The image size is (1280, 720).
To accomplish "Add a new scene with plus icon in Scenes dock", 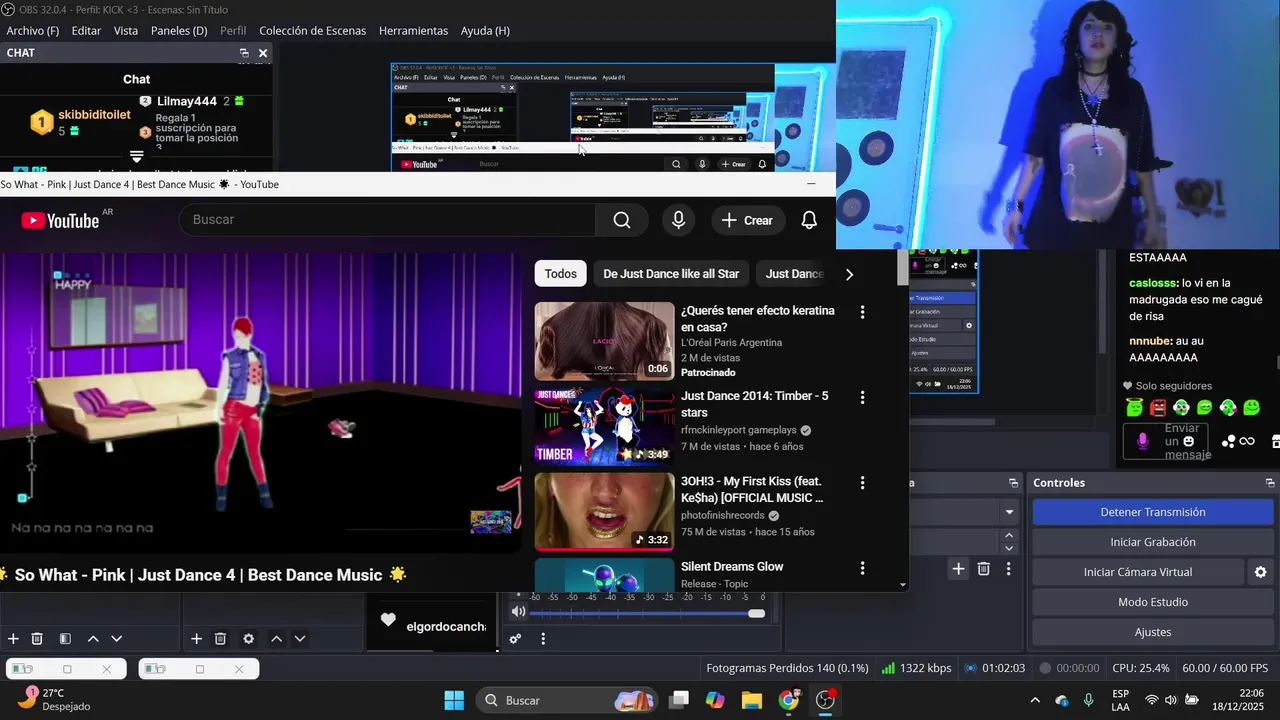I will (13, 639).
